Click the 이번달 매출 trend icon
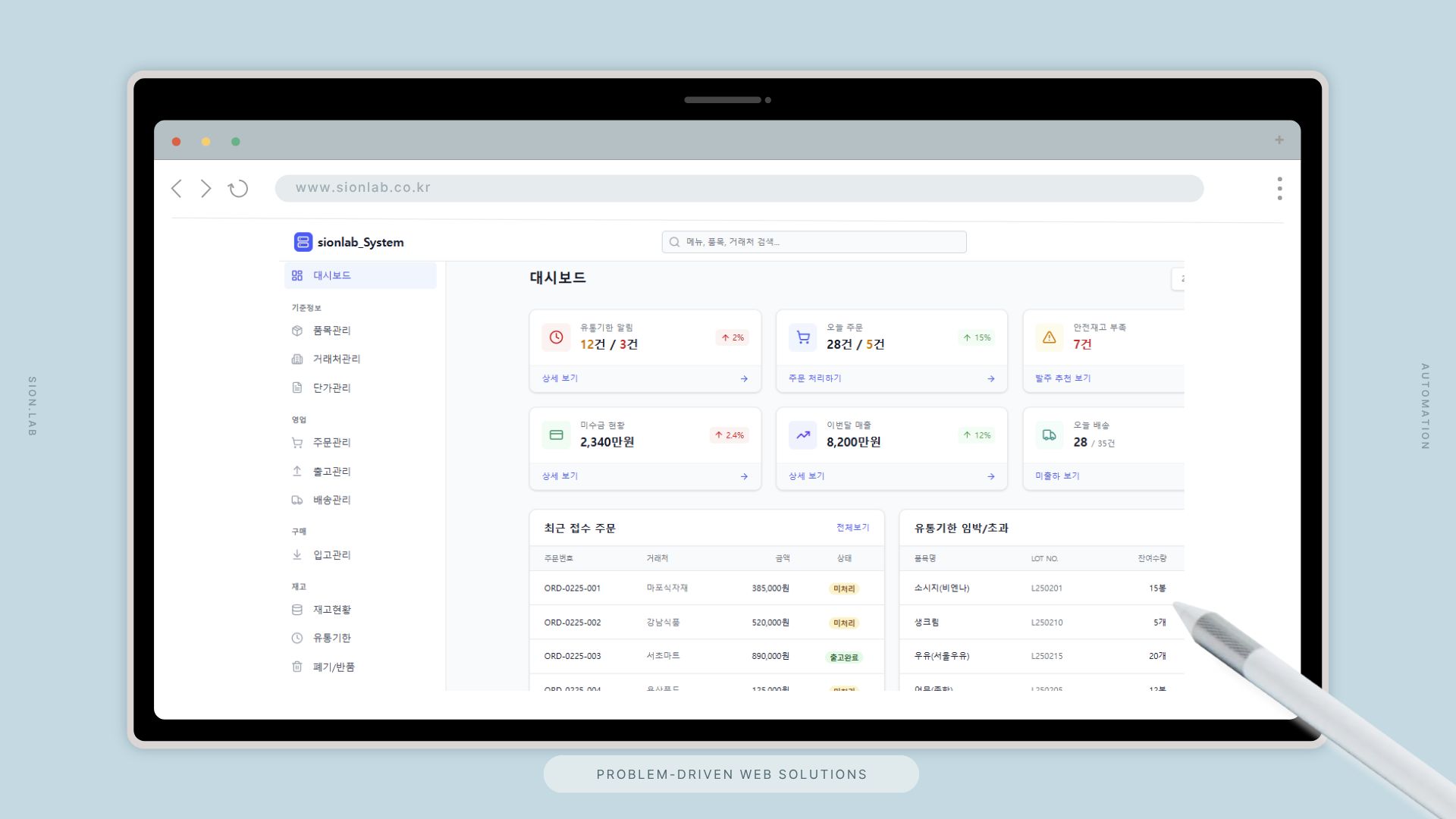The height and width of the screenshot is (819, 1456). (x=803, y=435)
